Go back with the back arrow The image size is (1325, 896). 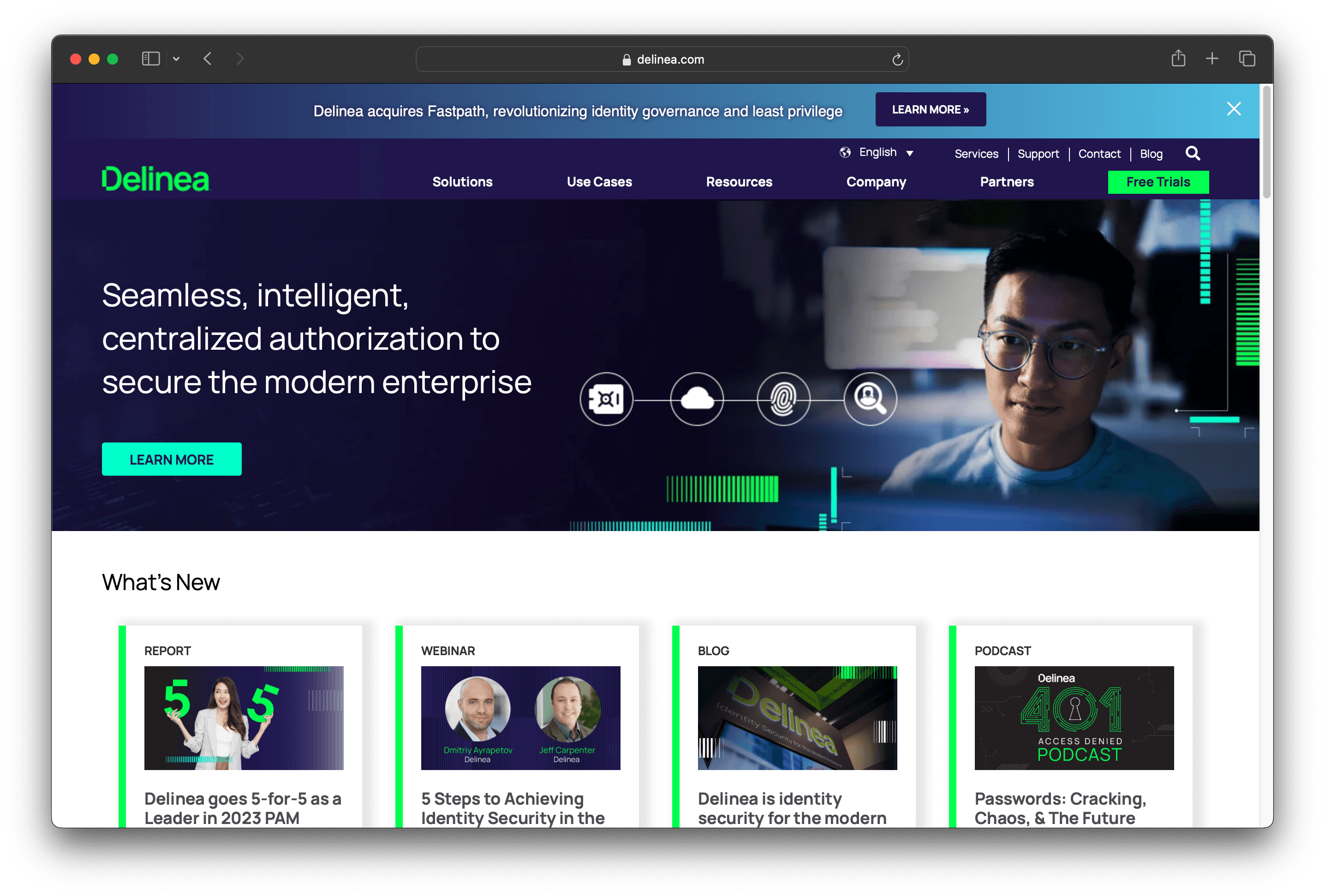coord(208,59)
